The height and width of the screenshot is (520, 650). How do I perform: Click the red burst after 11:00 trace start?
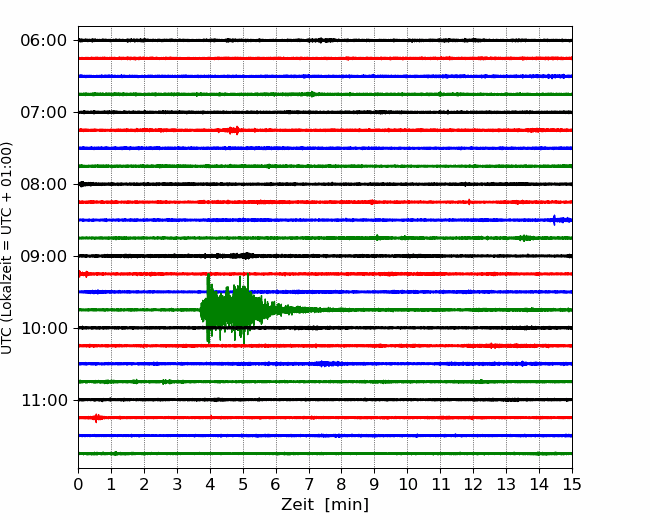[x=97, y=418]
